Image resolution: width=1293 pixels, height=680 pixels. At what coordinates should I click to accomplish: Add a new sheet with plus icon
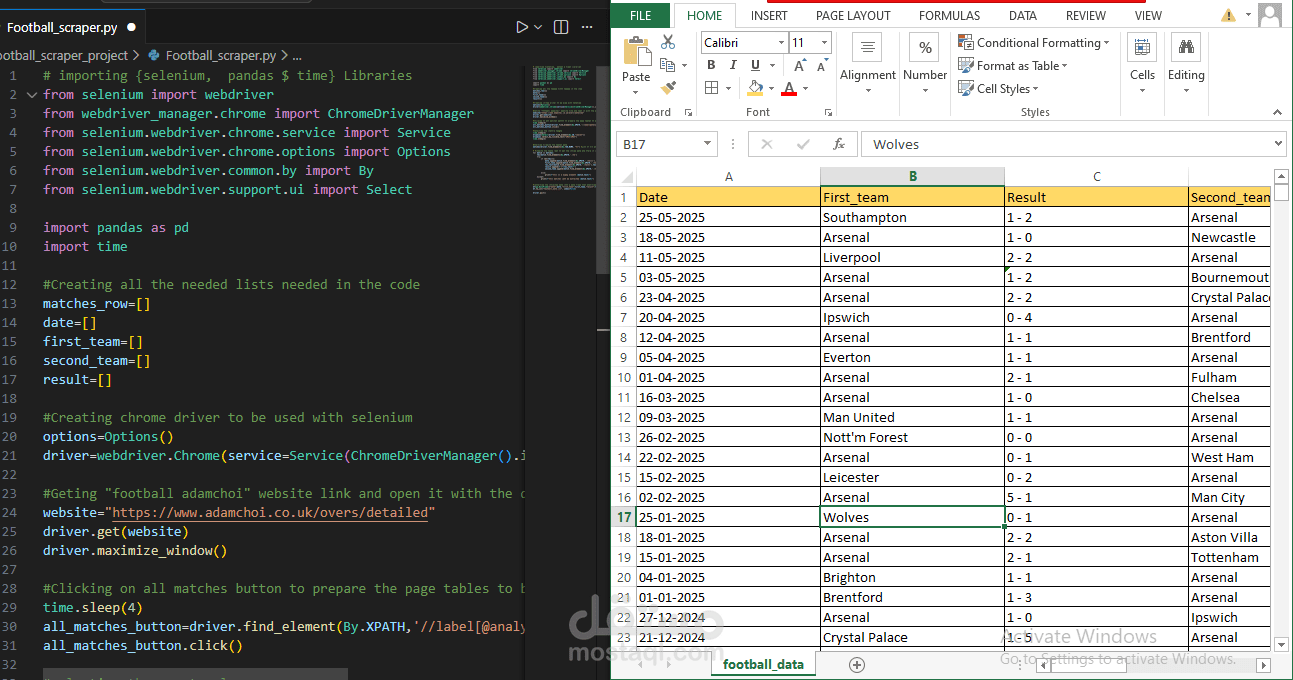pyautogui.click(x=856, y=664)
